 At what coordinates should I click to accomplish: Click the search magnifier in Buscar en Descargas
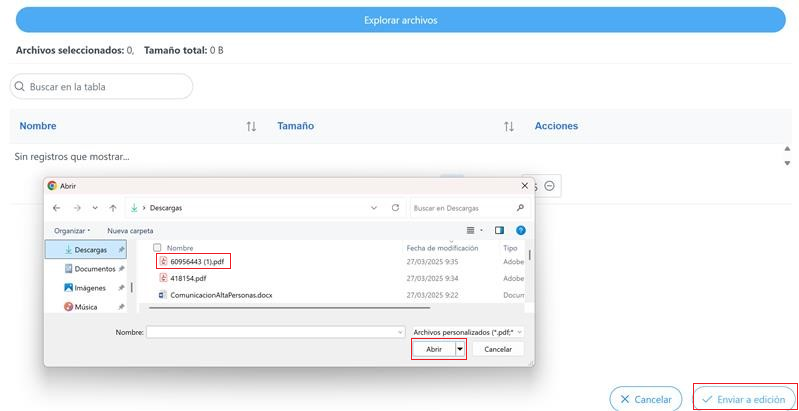click(x=520, y=208)
